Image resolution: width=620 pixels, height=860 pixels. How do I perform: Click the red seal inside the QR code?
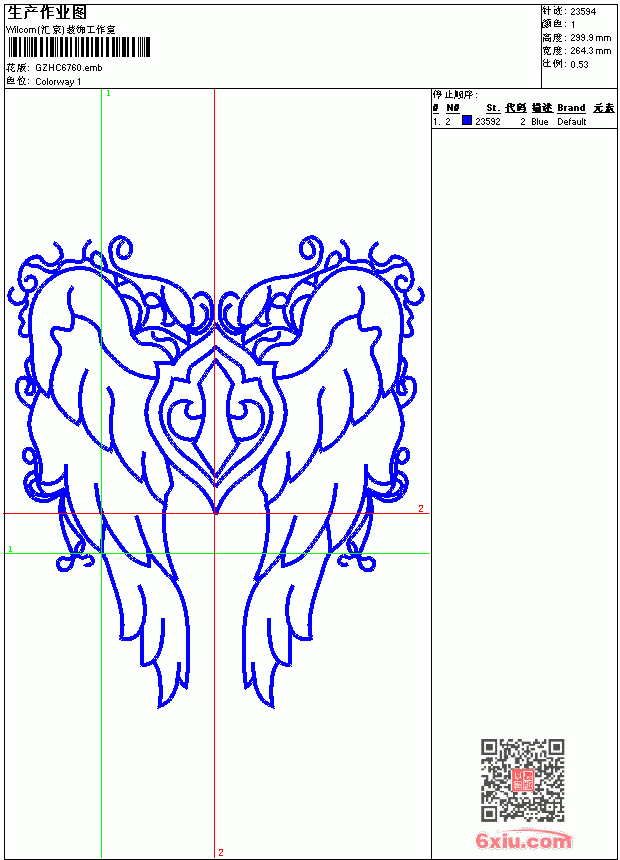[523, 780]
